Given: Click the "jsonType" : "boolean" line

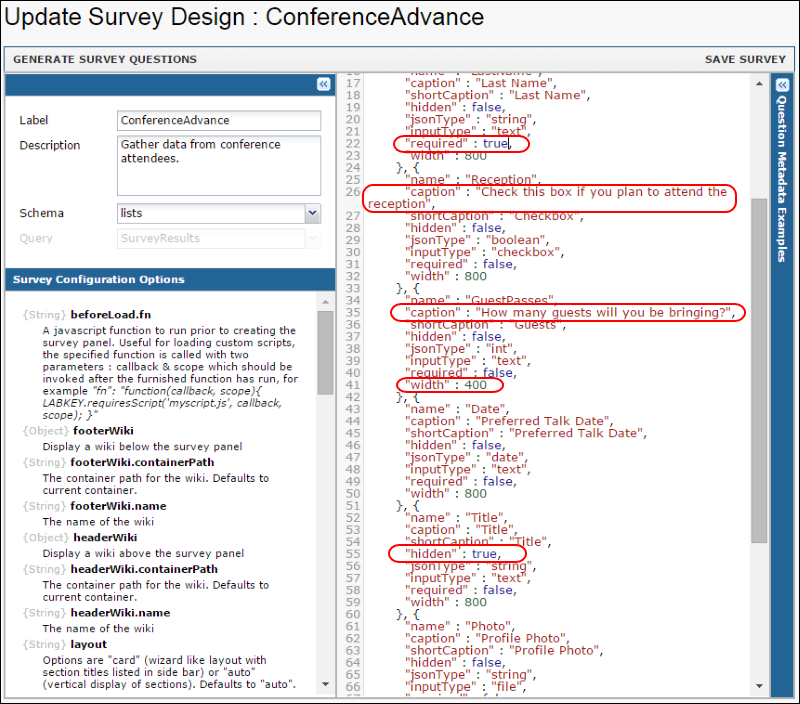Looking at the screenshot, I should 477,240.
